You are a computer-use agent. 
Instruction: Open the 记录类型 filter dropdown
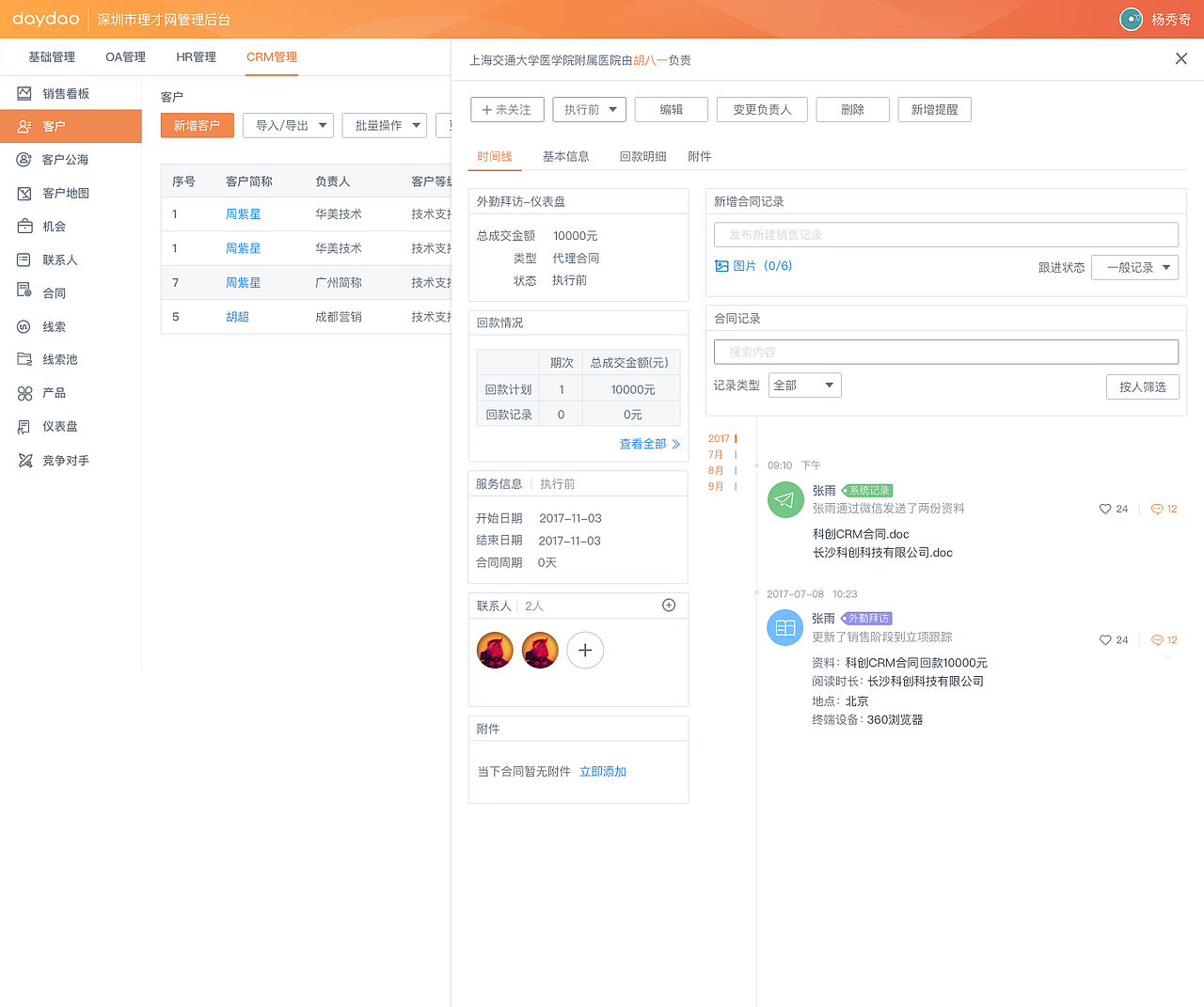[804, 385]
